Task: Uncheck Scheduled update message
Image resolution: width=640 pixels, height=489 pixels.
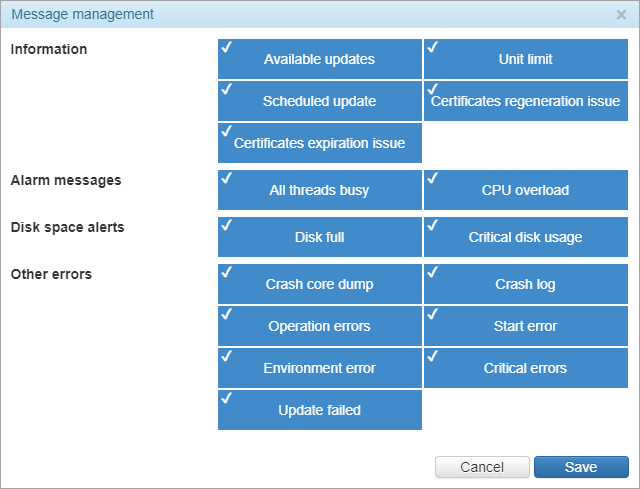Action: click(x=319, y=101)
